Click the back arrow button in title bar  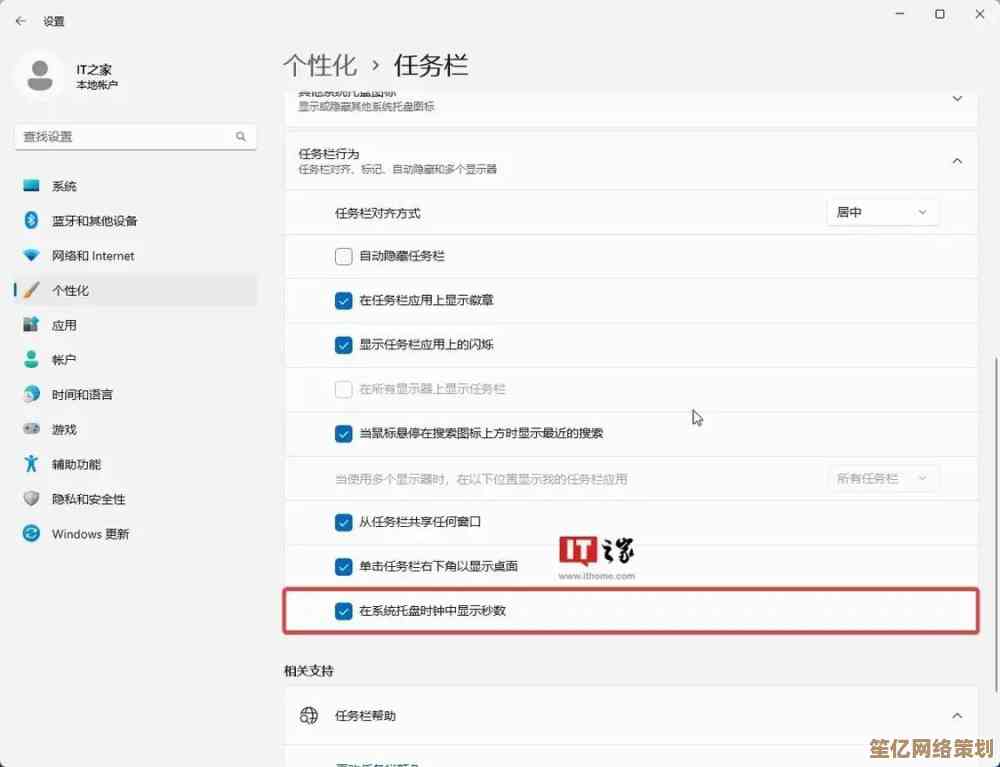[x=20, y=21]
